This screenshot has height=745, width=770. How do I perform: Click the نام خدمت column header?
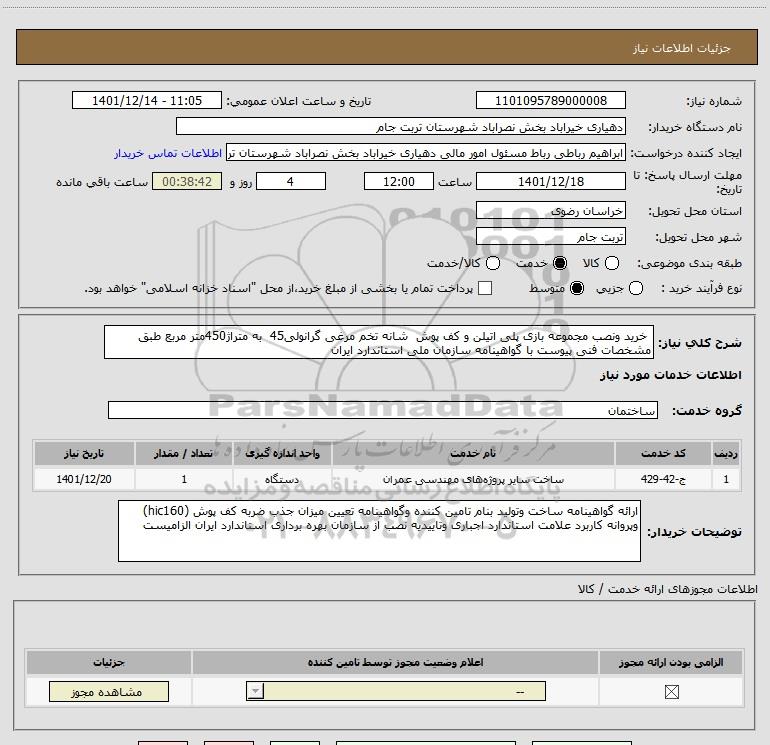click(473, 453)
